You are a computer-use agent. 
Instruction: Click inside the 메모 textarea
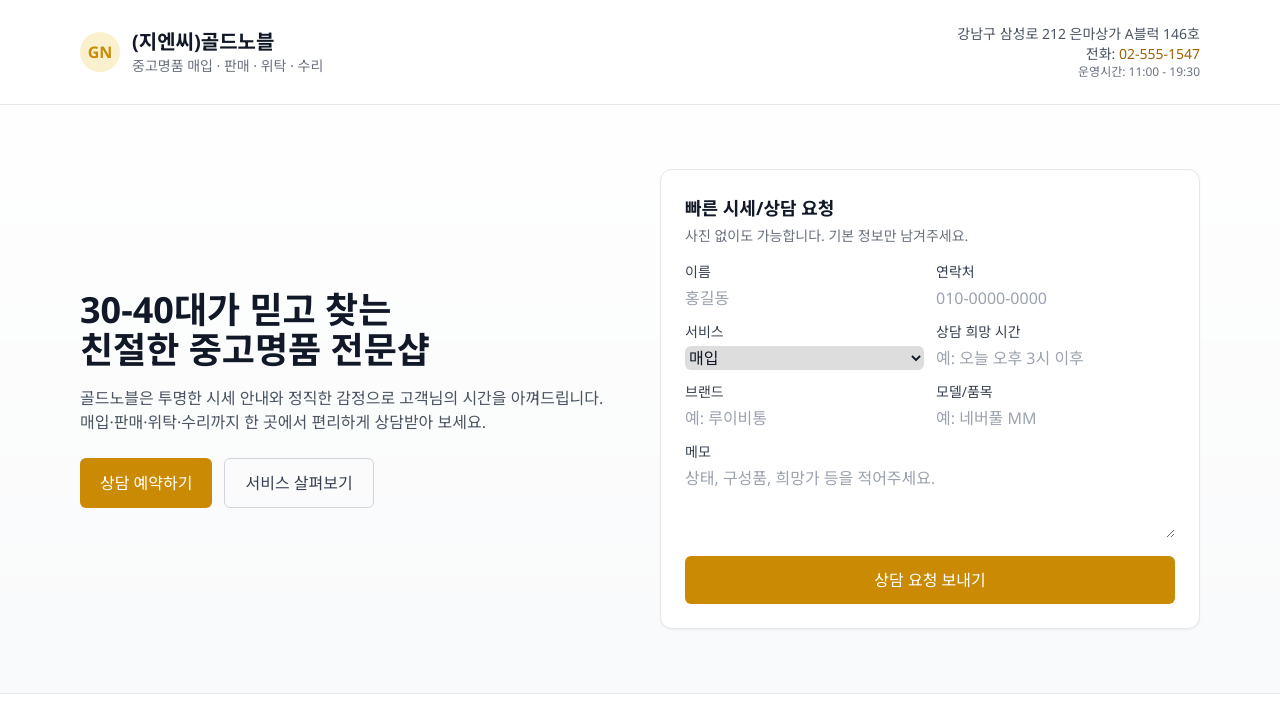click(929, 502)
